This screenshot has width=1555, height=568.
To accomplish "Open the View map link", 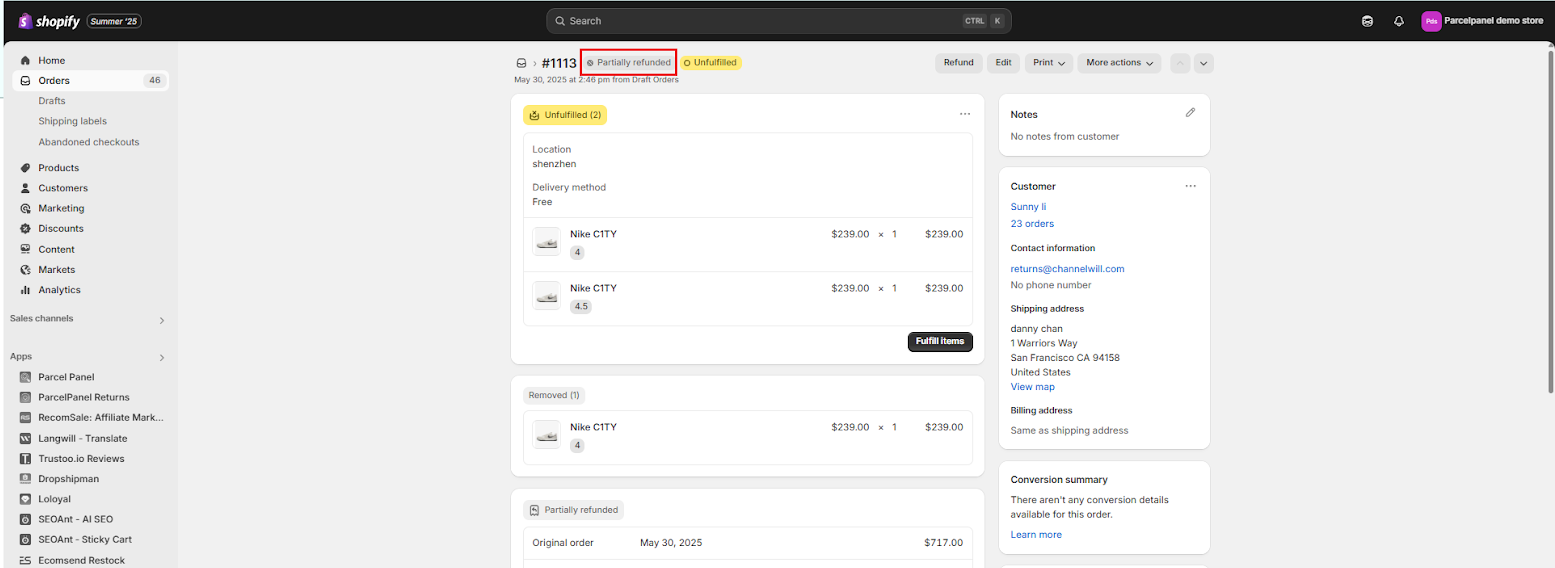I will pos(1032,387).
